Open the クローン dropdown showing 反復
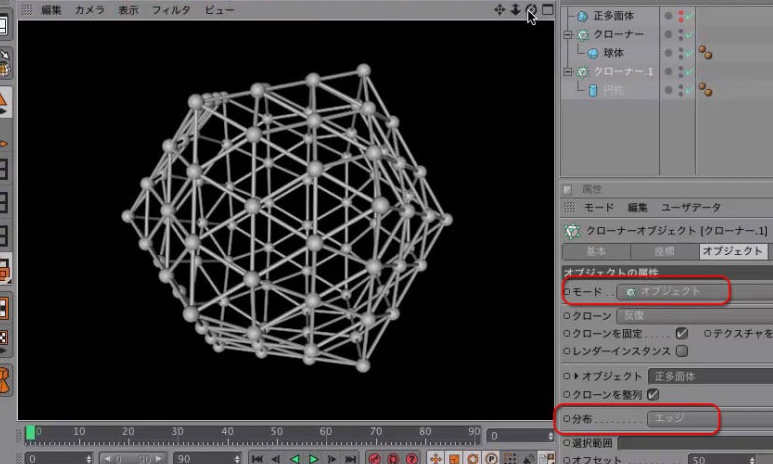The image size is (773, 464). click(695, 316)
